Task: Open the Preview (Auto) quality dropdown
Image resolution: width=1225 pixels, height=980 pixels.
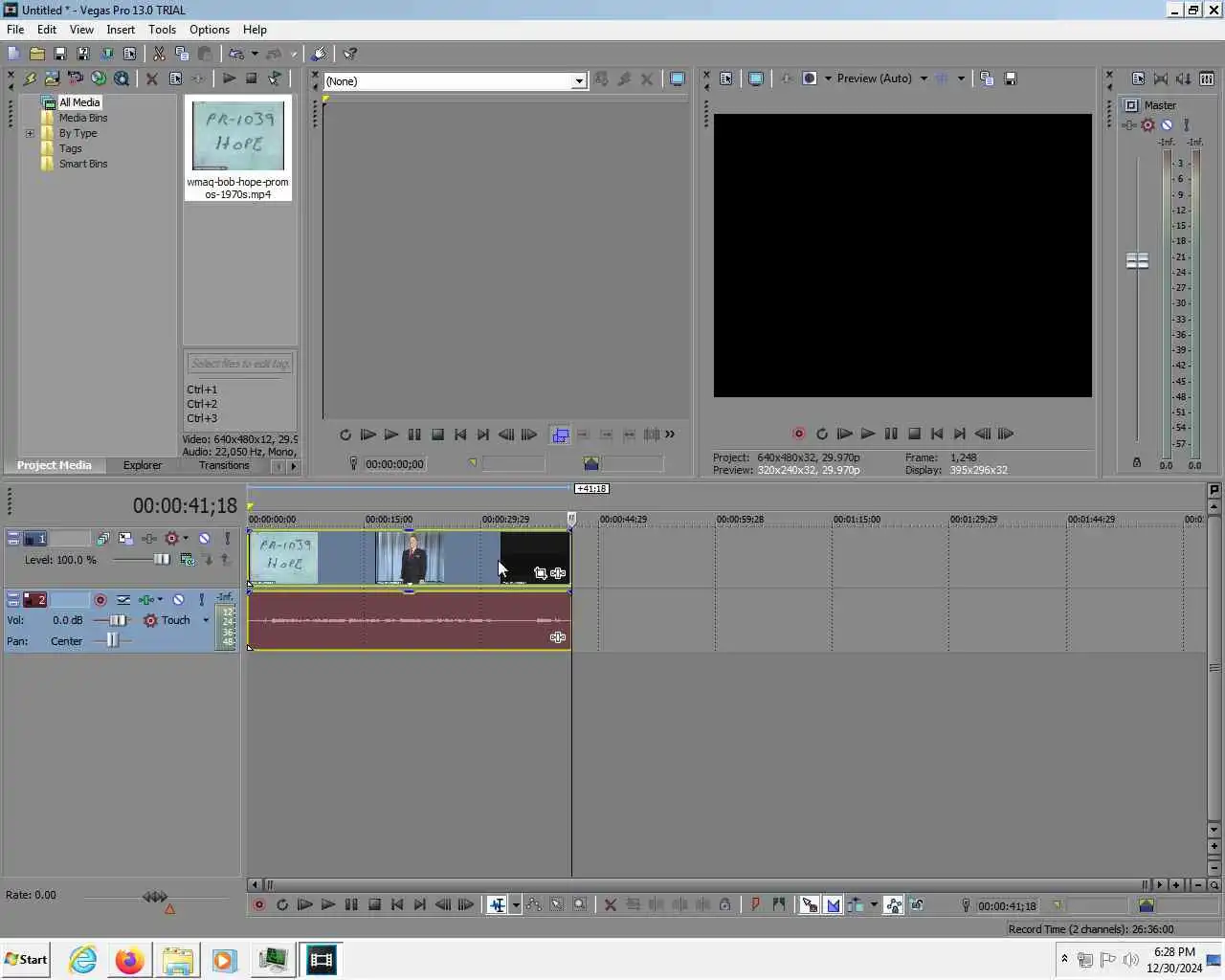Action: click(x=924, y=78)
